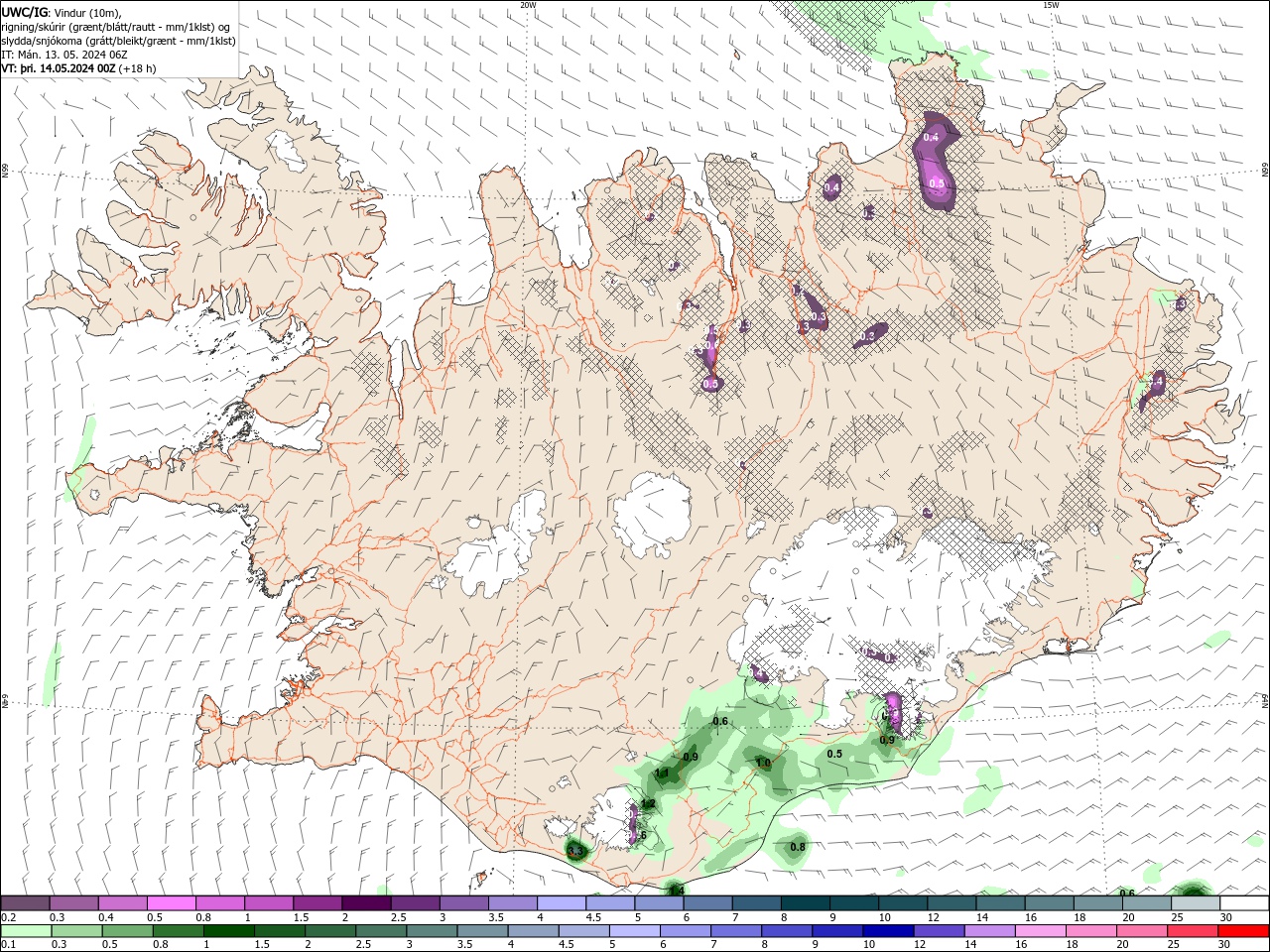Screen dimensions: 1270x952
Task: Click the red swatch labeled 30 in bottom legend row
Action: 1244,931
